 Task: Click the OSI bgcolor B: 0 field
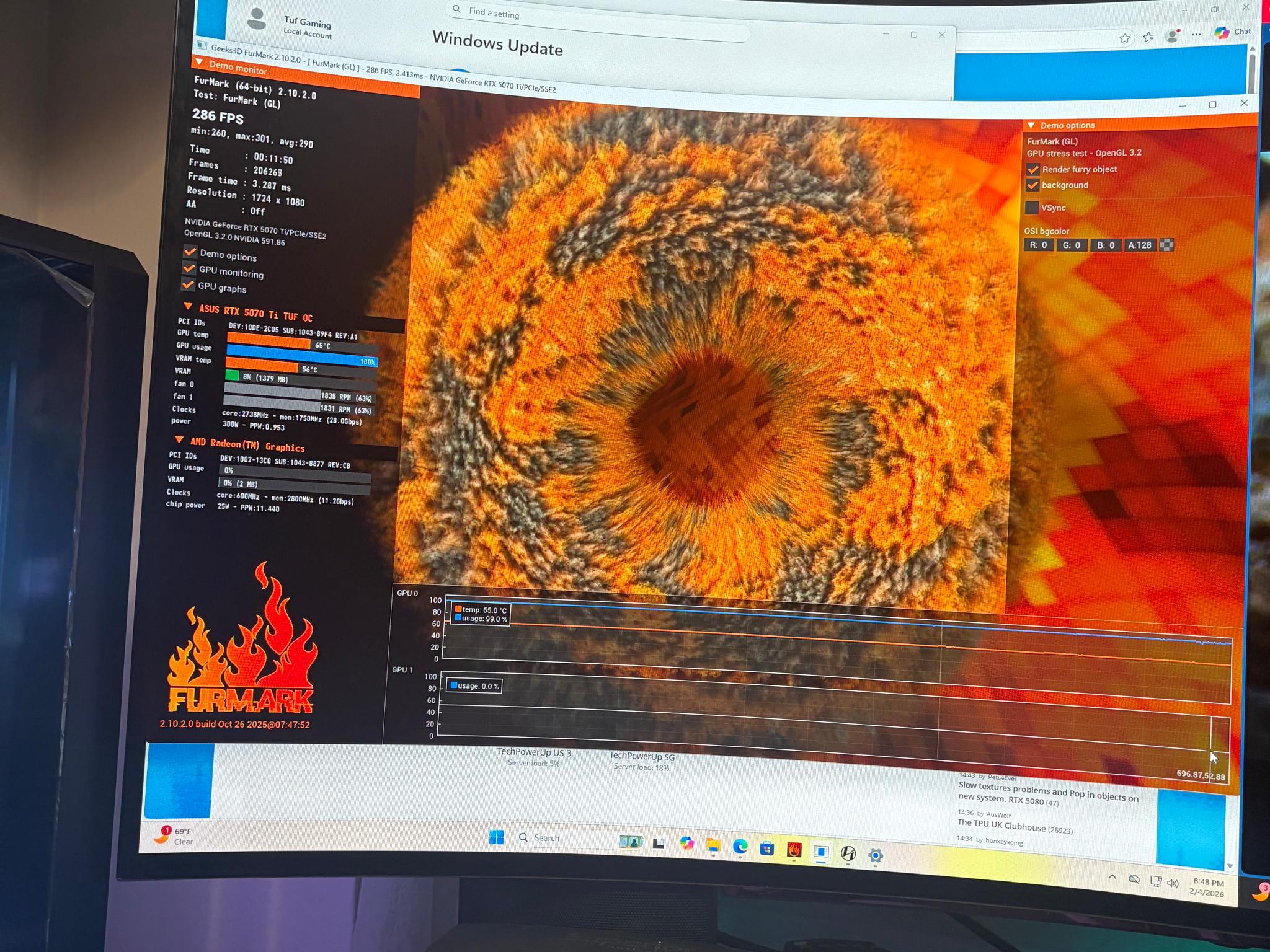(1106, 245)
